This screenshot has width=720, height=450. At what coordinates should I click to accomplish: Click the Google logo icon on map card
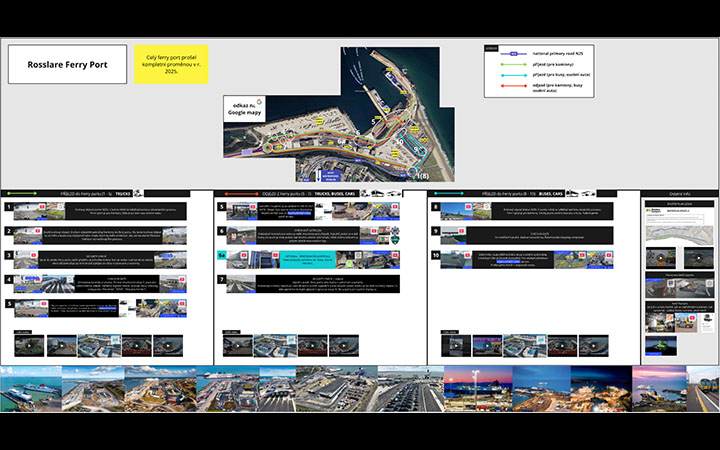pos(259,102)
